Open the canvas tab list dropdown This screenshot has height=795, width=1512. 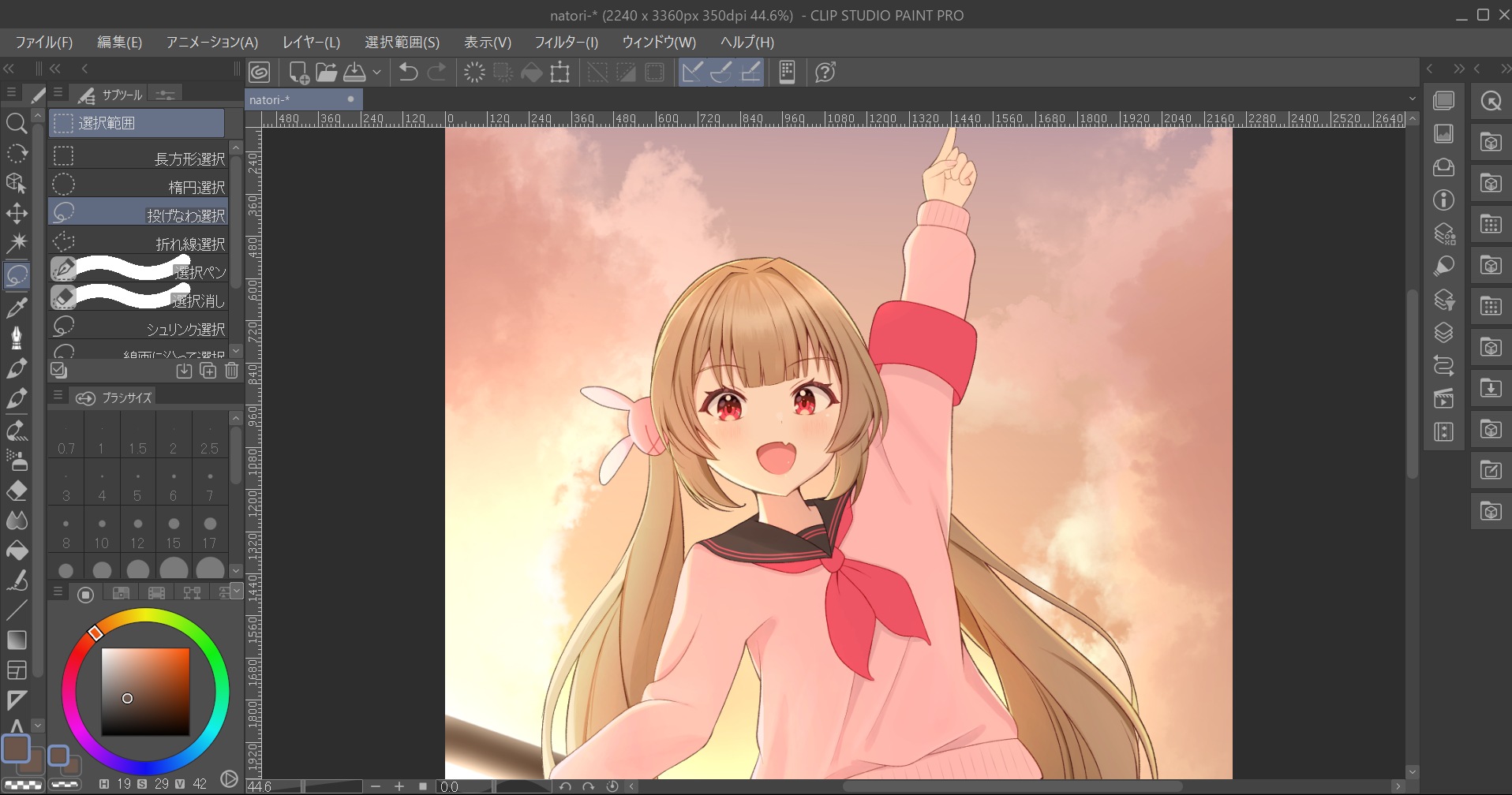click(x=1412, y=99)
